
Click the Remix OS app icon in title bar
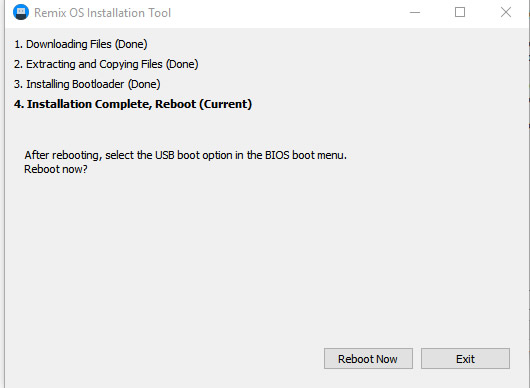tap(21, 13)
